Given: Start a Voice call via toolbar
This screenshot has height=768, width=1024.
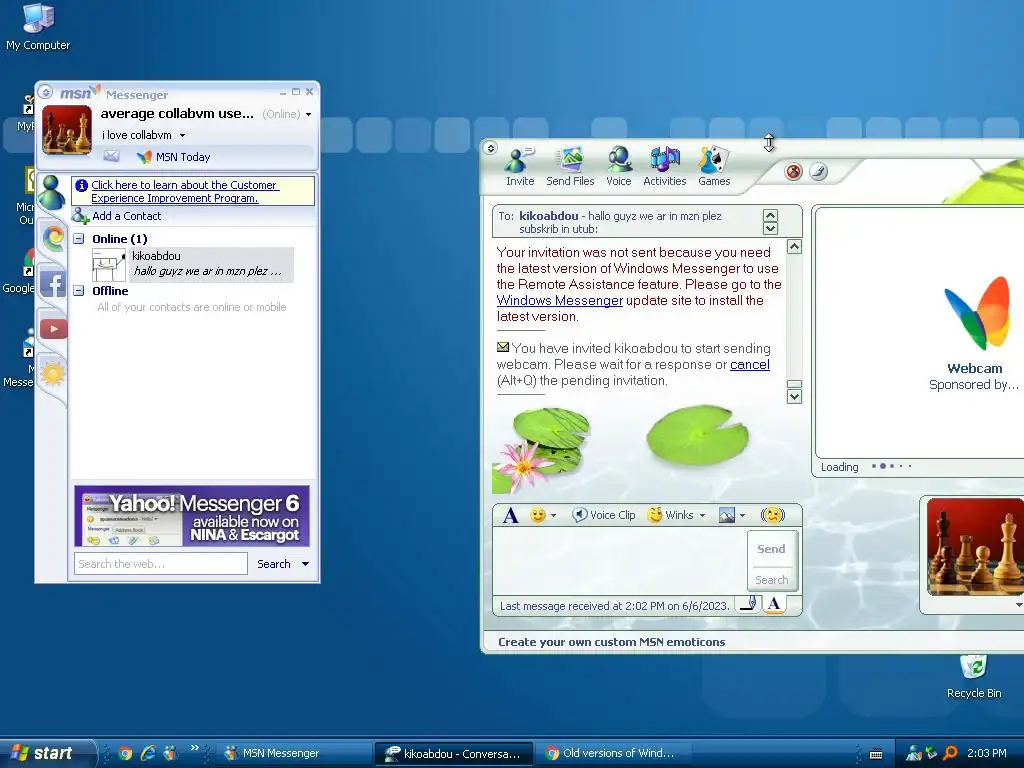Looking at the screenshot, I should click(618, 167).
